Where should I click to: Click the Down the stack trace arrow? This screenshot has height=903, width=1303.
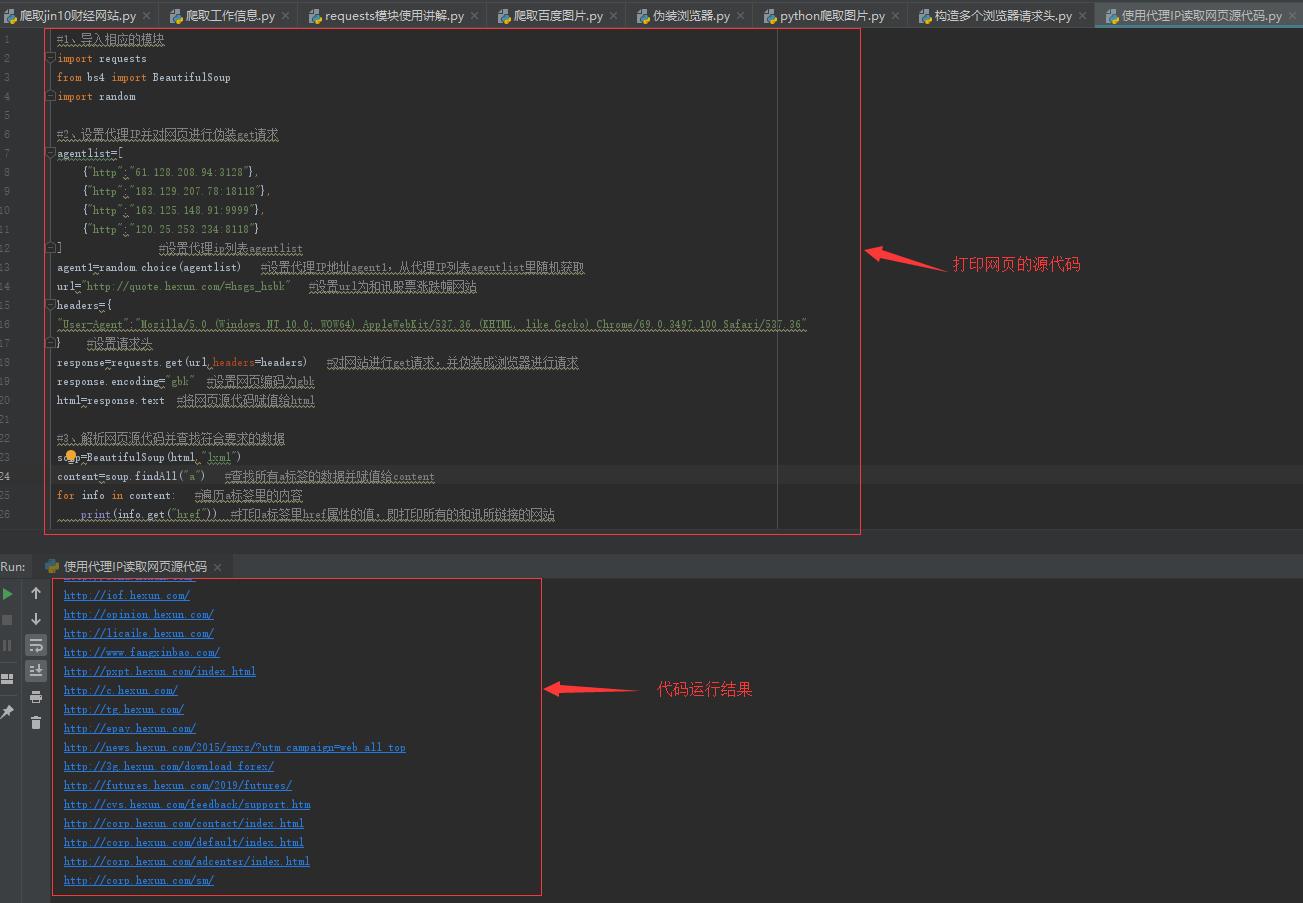[36, 620]
